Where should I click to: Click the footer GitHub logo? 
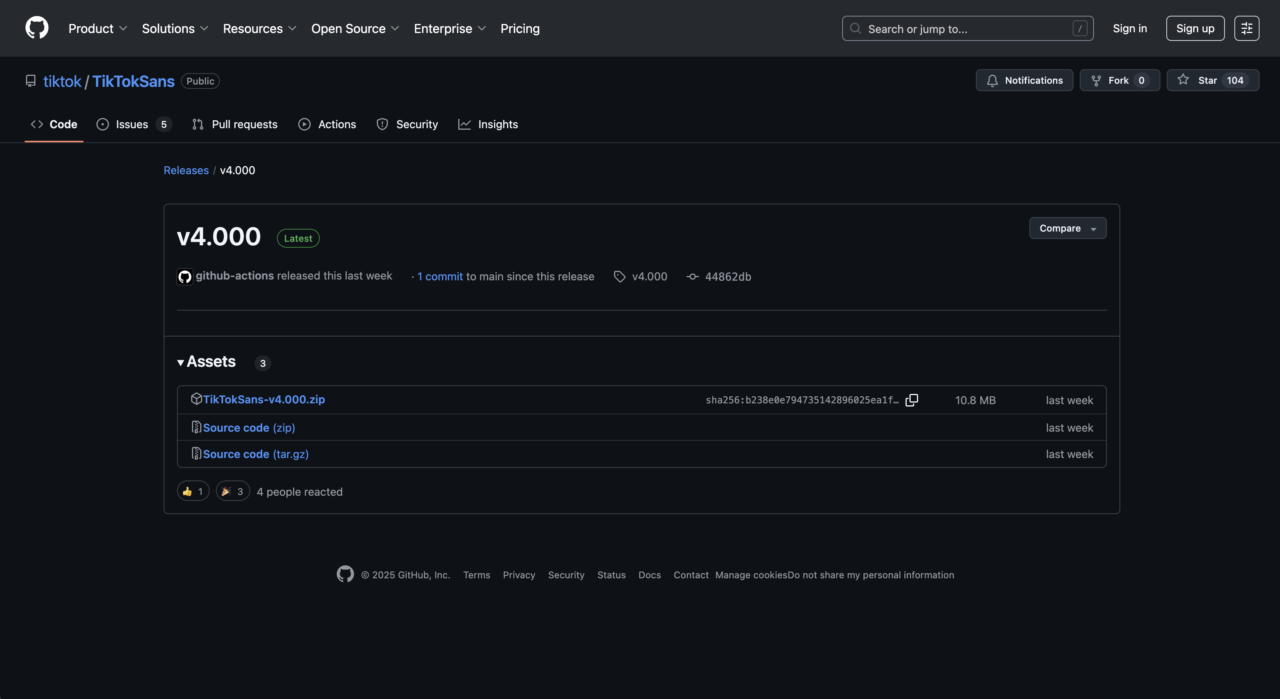[345, 574]
